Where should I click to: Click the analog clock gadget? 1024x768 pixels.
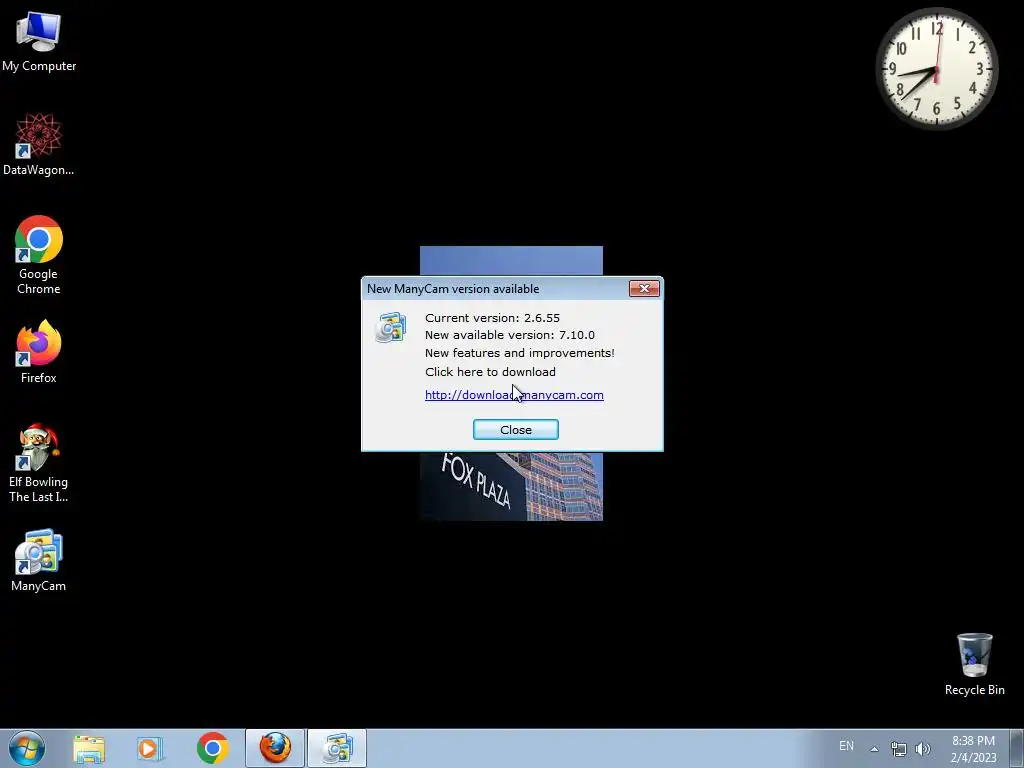(x=936, y=69)
